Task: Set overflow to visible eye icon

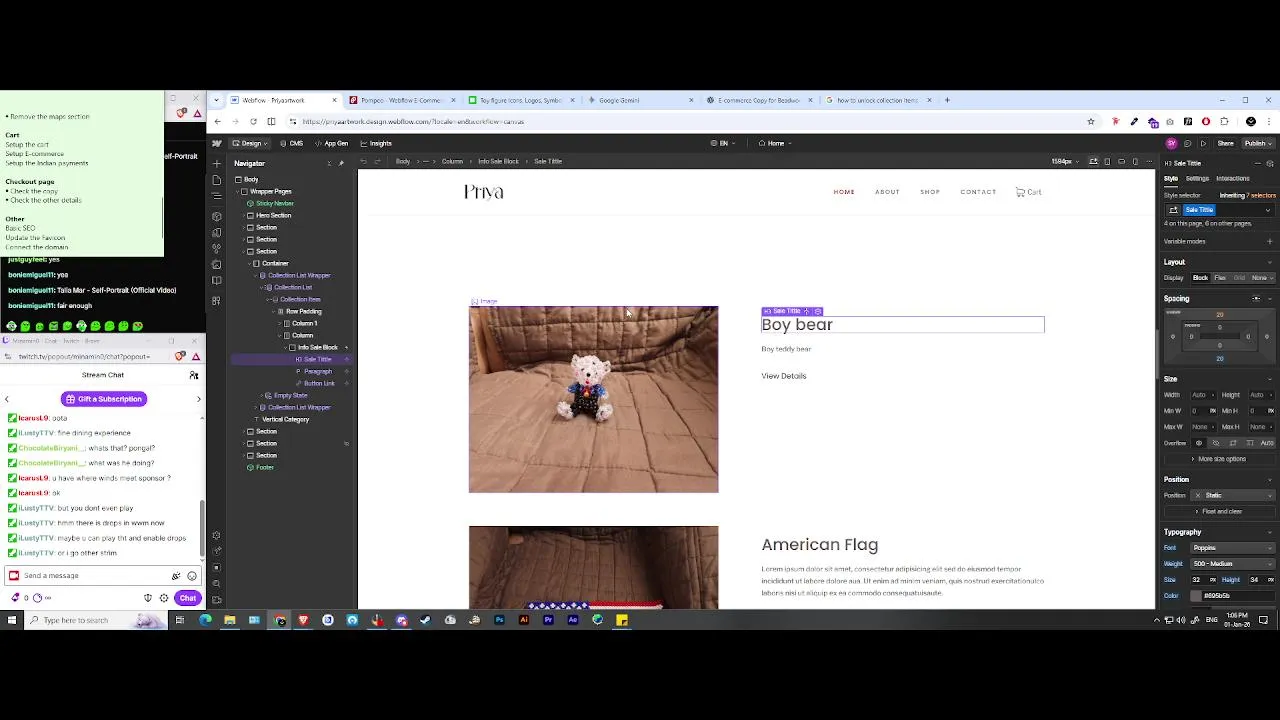Action: coord(1199,443)
